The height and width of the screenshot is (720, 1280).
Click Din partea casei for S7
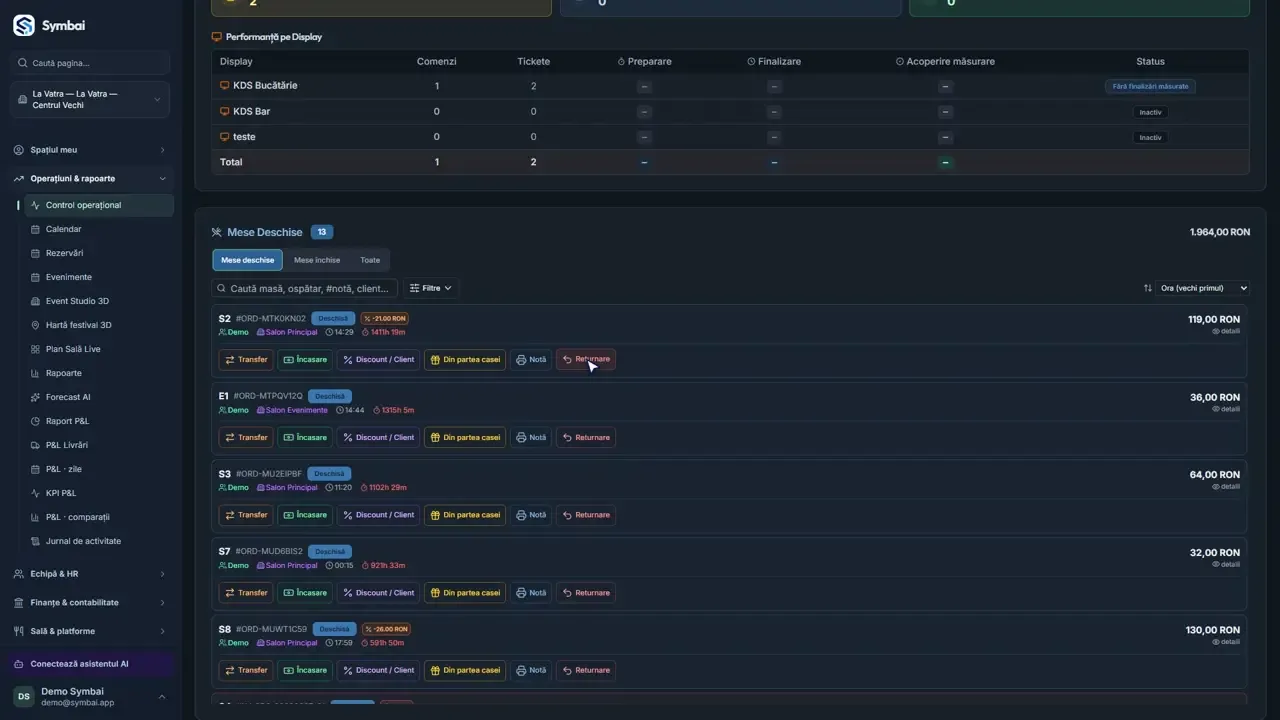click(465, 593)
